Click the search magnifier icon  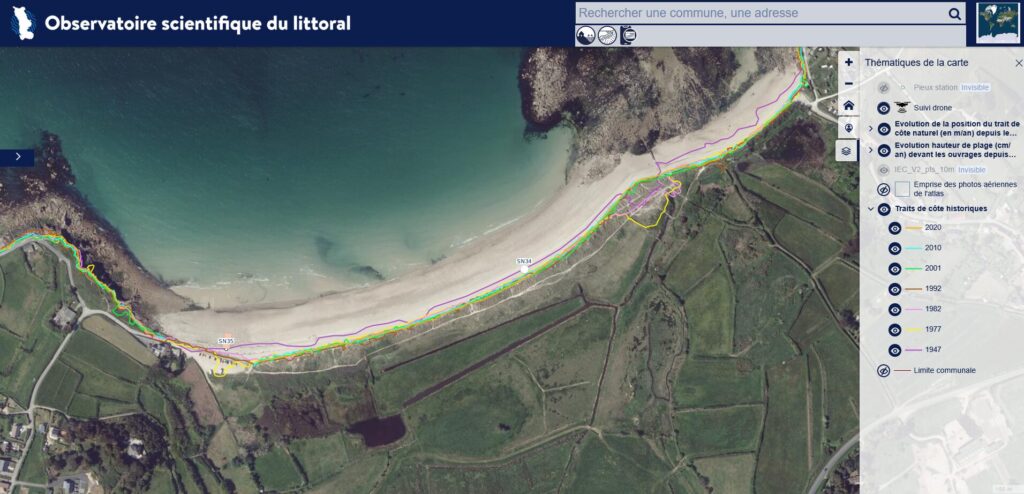(954, 13)
